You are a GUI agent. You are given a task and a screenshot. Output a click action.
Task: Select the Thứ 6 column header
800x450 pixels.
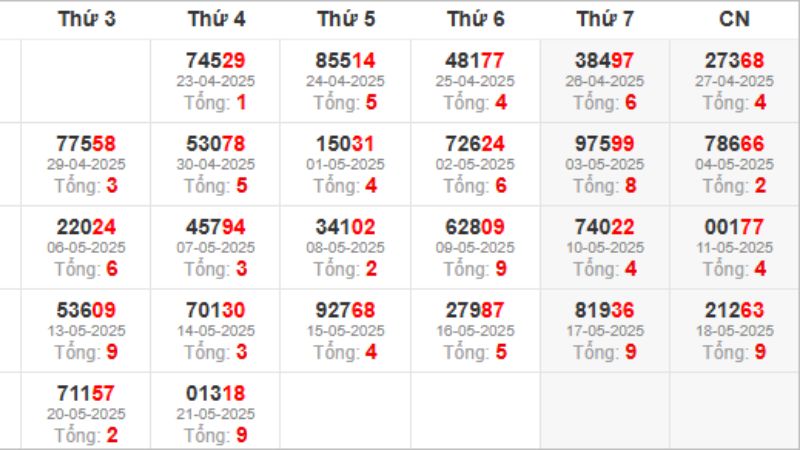tap(475, 19)
